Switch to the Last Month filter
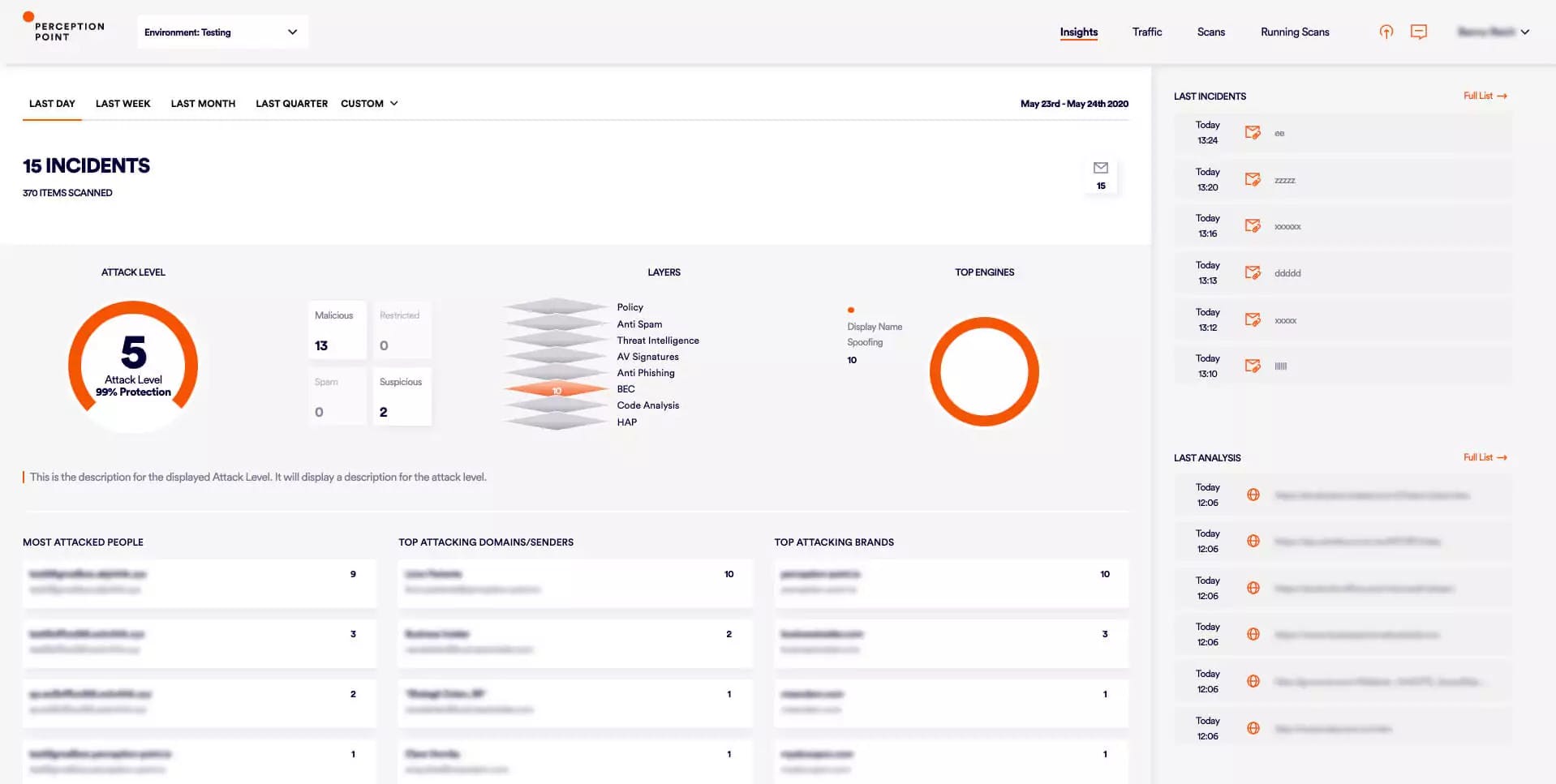This screenshot has height=784, width=1556. tap(203, 103)
